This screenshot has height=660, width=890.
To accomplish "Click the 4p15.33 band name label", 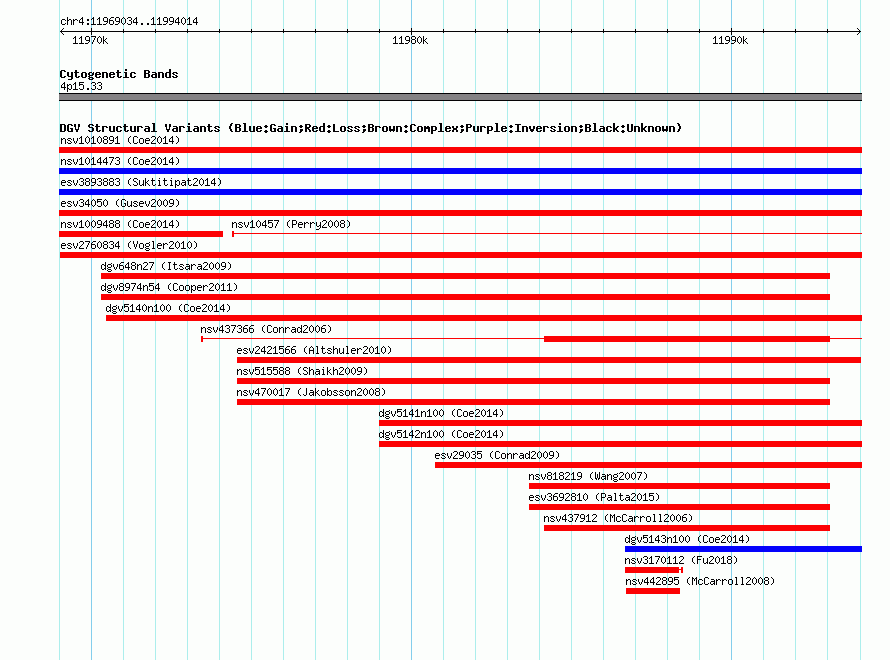I will [81, 86].
